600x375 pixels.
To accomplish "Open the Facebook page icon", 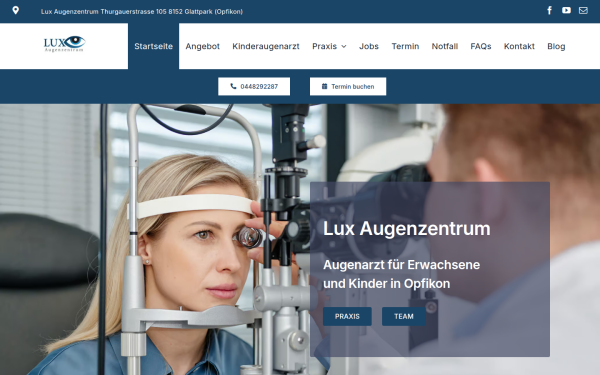I will tap(549, 10).
